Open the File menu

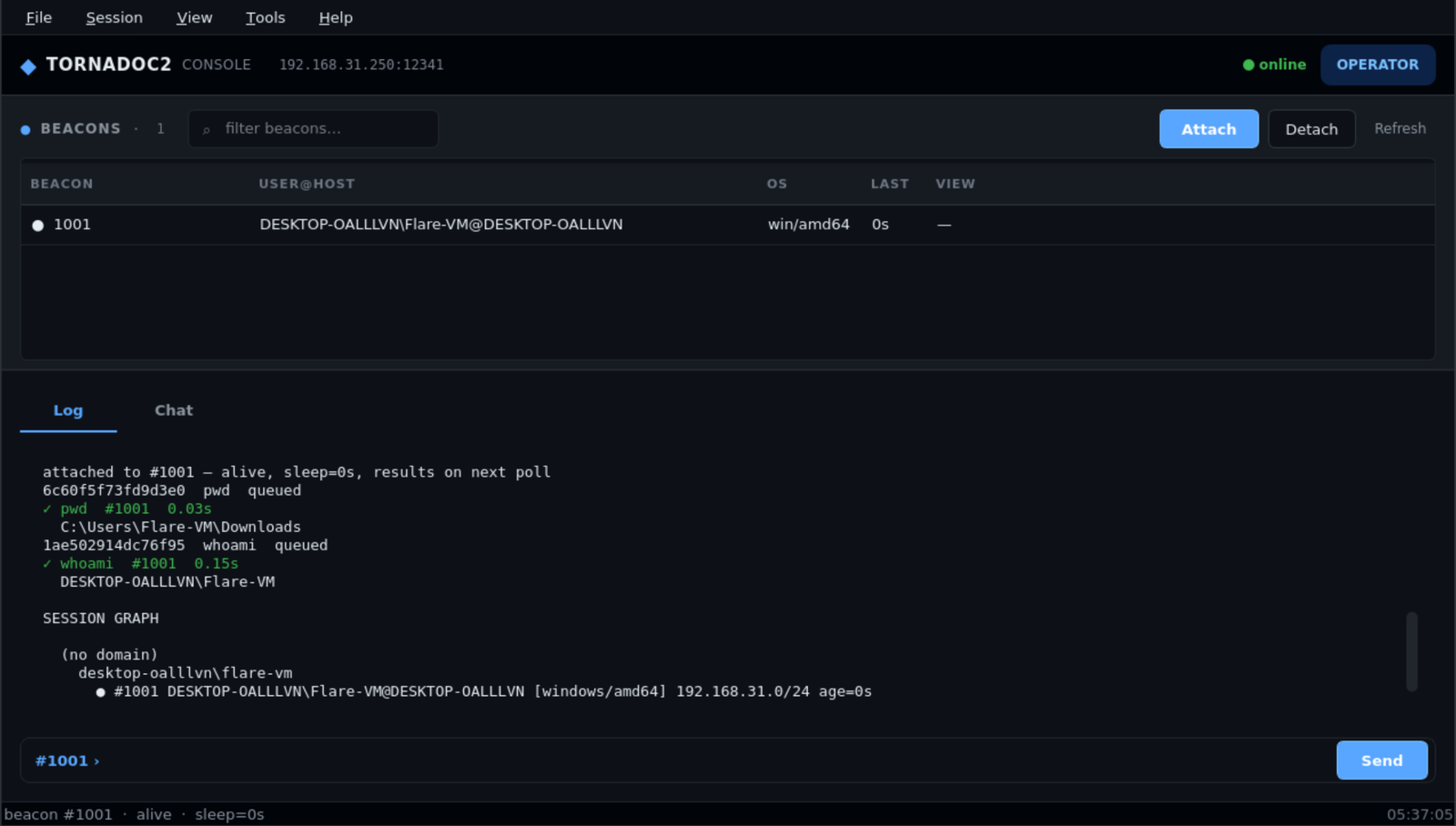(39, 17)
